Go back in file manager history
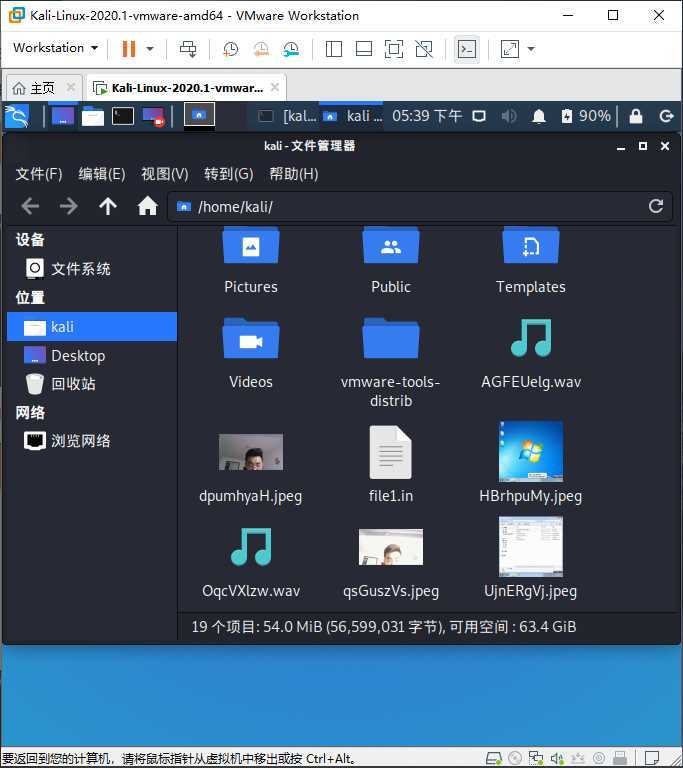Viewport: 683px width, 768px height. click(30, 206)
